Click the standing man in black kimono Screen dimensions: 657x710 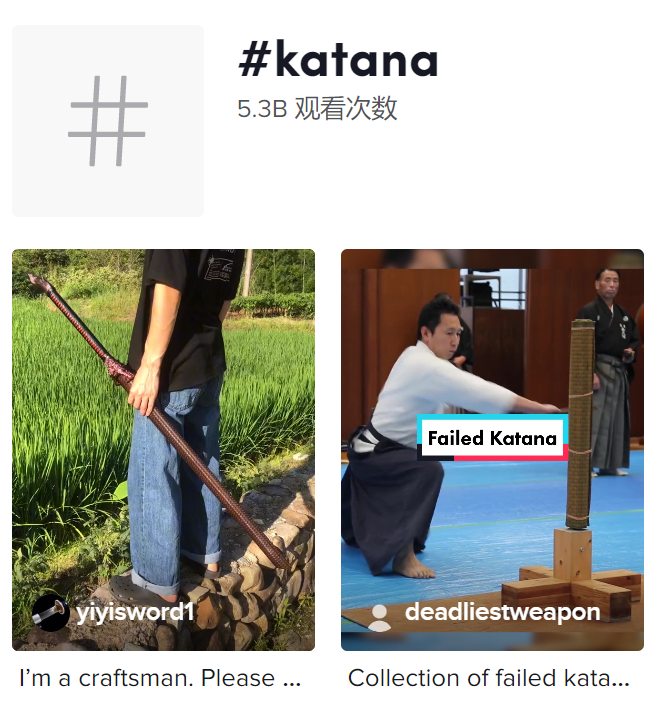(611, 371)
